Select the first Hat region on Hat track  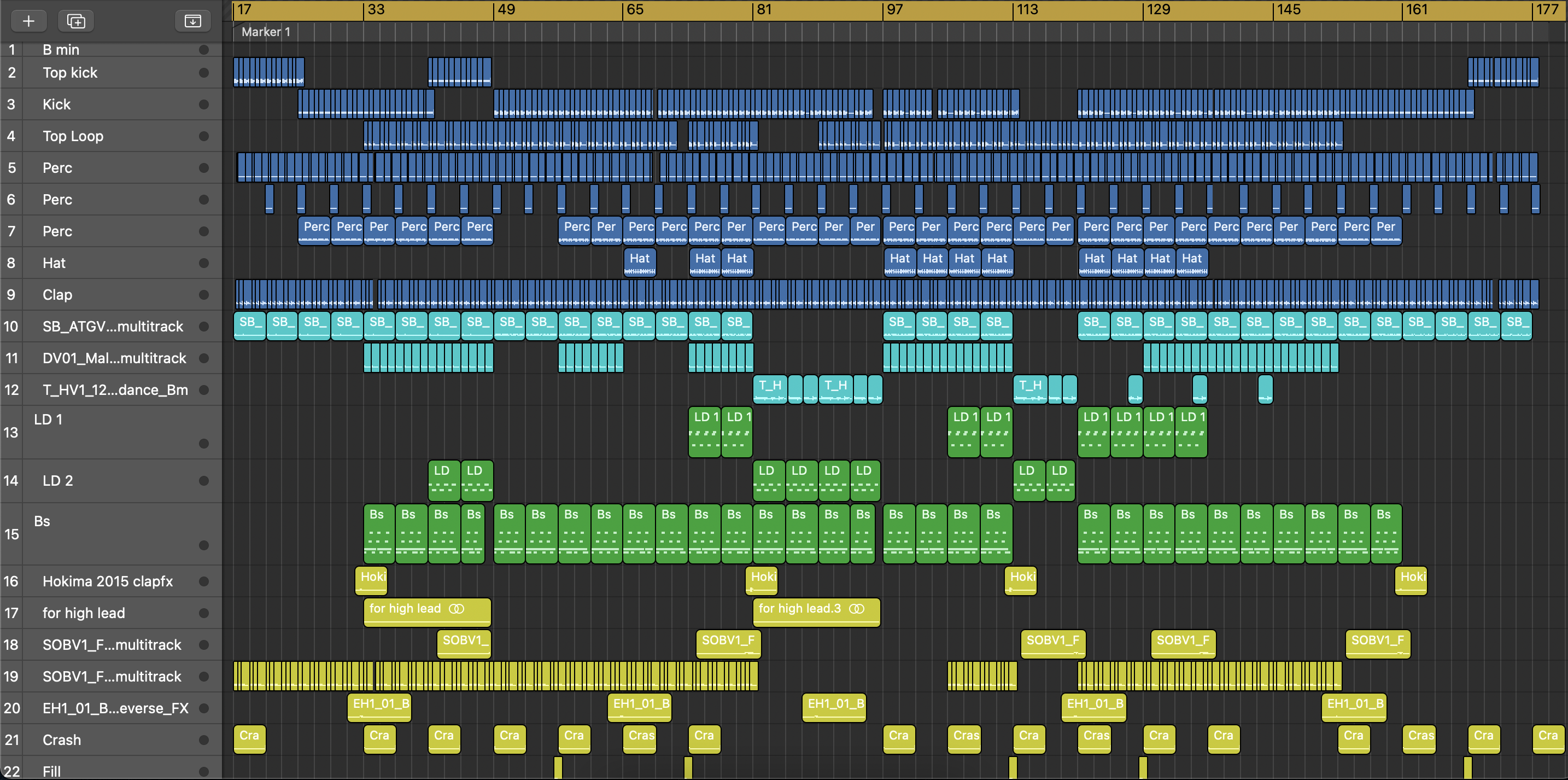[x=639, y=263]
